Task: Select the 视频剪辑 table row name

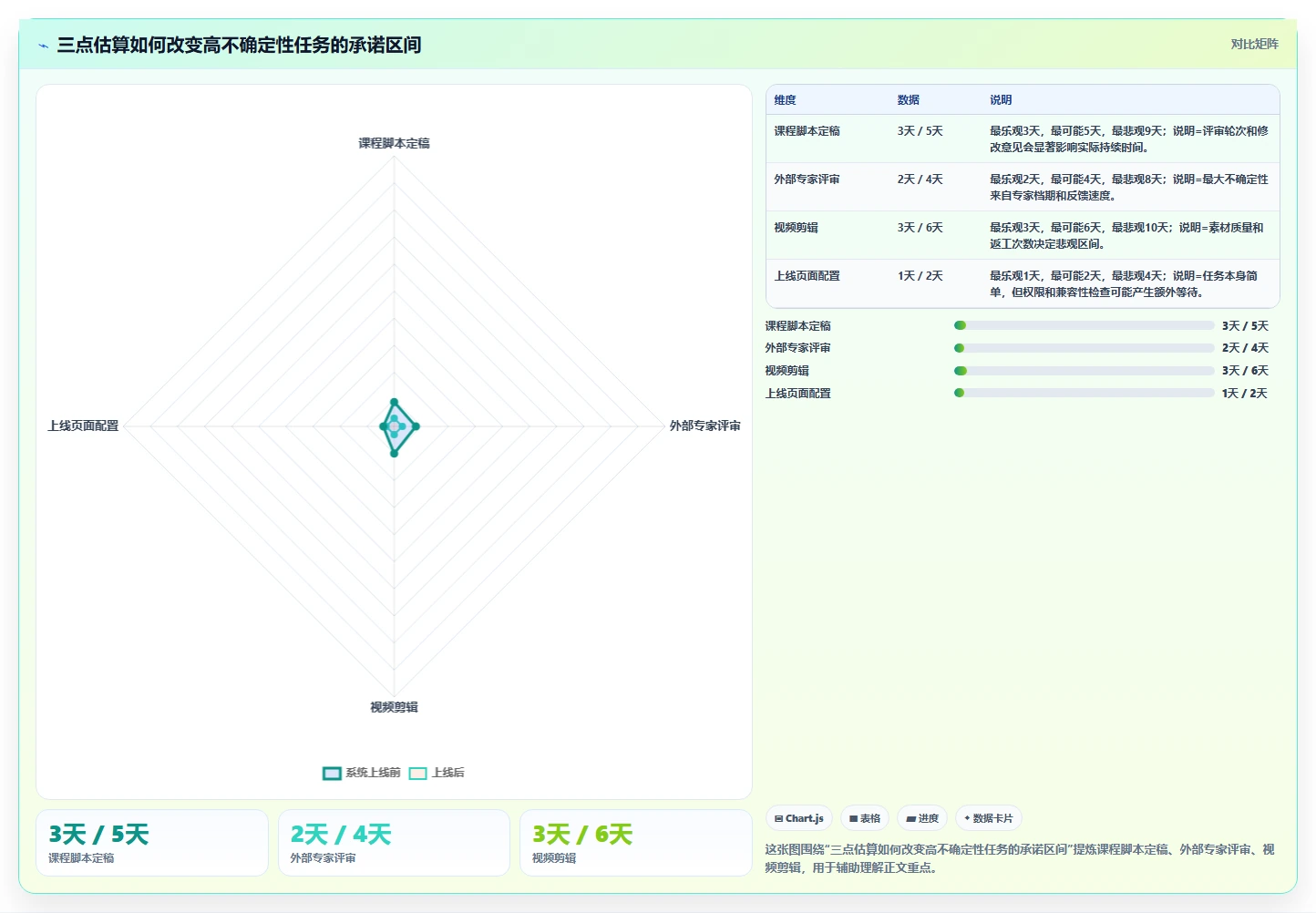Action: [x=796, y=228]
